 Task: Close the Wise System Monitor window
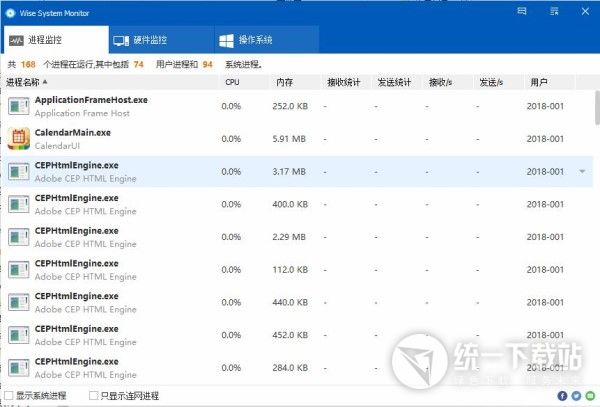coord(585,11)
